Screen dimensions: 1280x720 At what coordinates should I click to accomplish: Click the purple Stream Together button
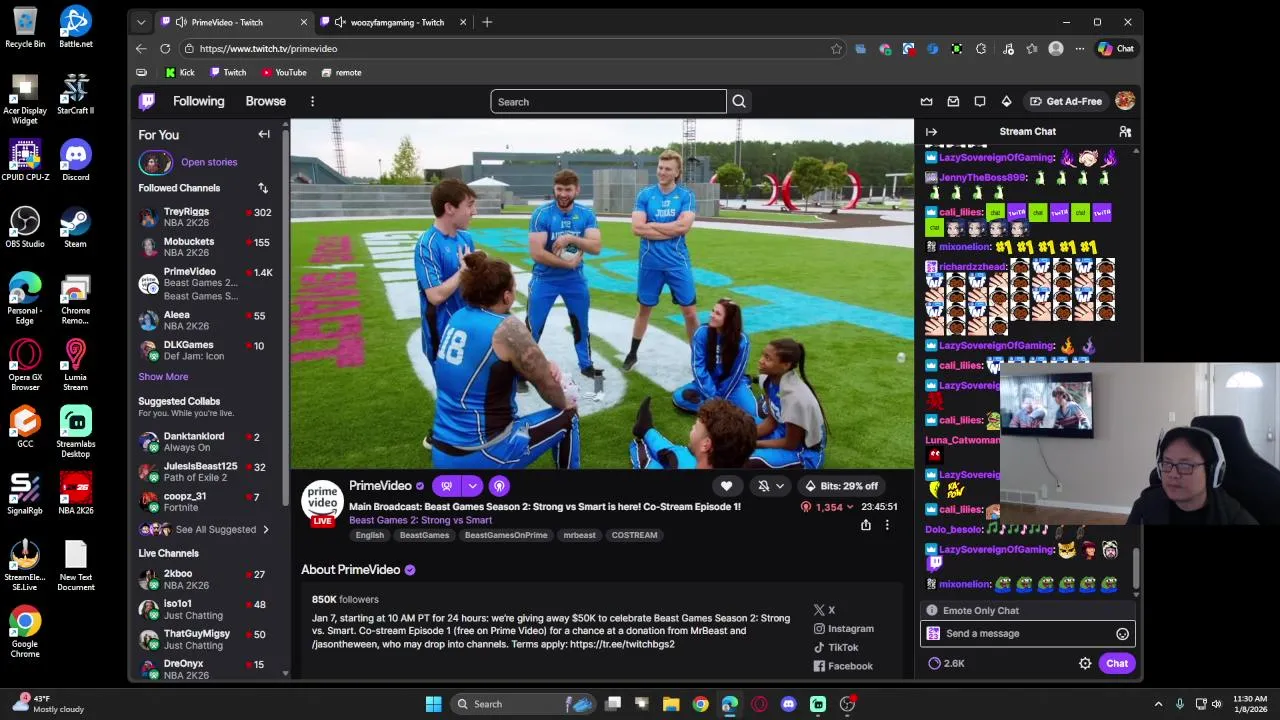click(x=446, y=486)
